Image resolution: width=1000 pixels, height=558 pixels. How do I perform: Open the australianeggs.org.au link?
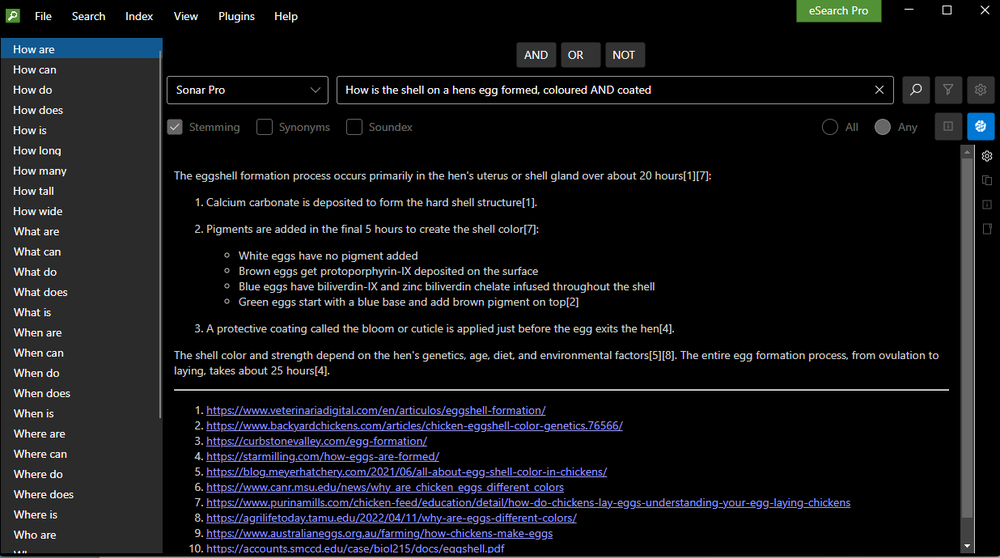[379, 533]
